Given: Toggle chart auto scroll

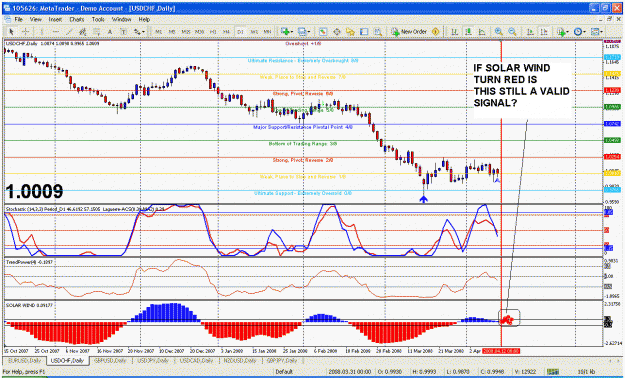Looking at the screenshot, I should [530, 32].
